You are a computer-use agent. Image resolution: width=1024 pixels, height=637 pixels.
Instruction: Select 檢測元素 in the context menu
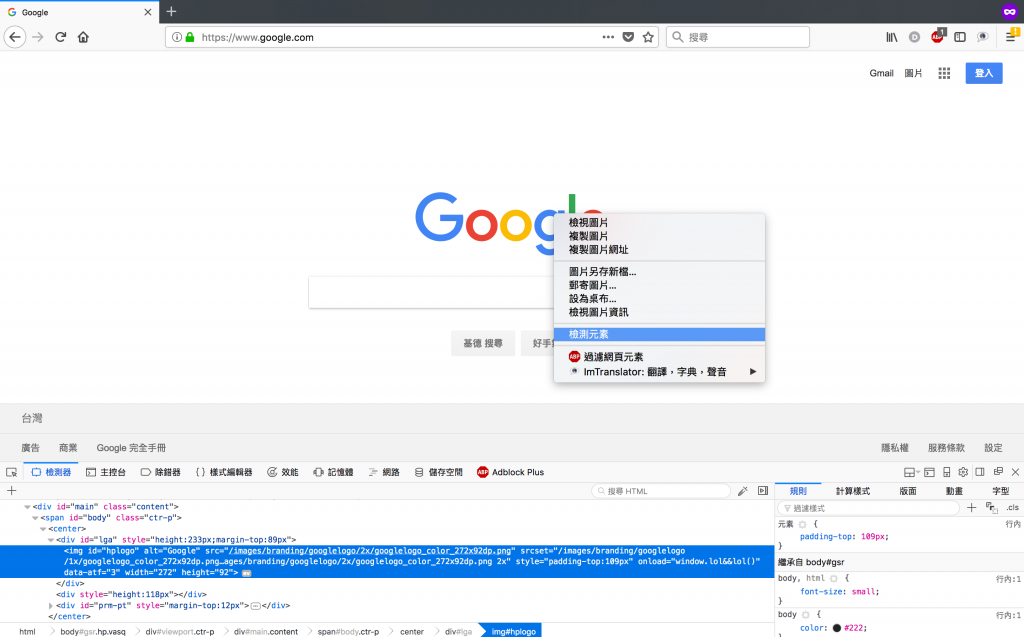click(x=660, y=335)
